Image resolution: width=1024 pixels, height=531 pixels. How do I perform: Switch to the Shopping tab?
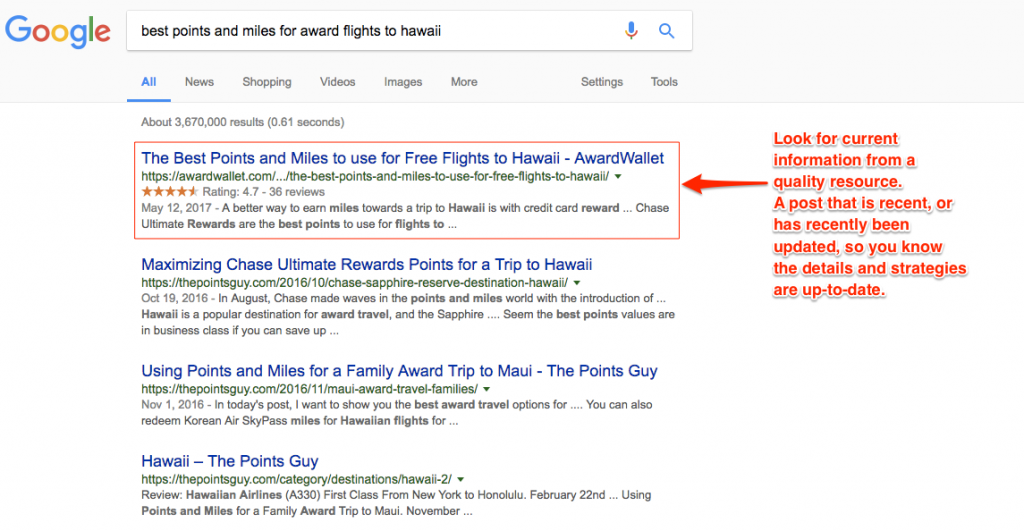click(267, 82)
